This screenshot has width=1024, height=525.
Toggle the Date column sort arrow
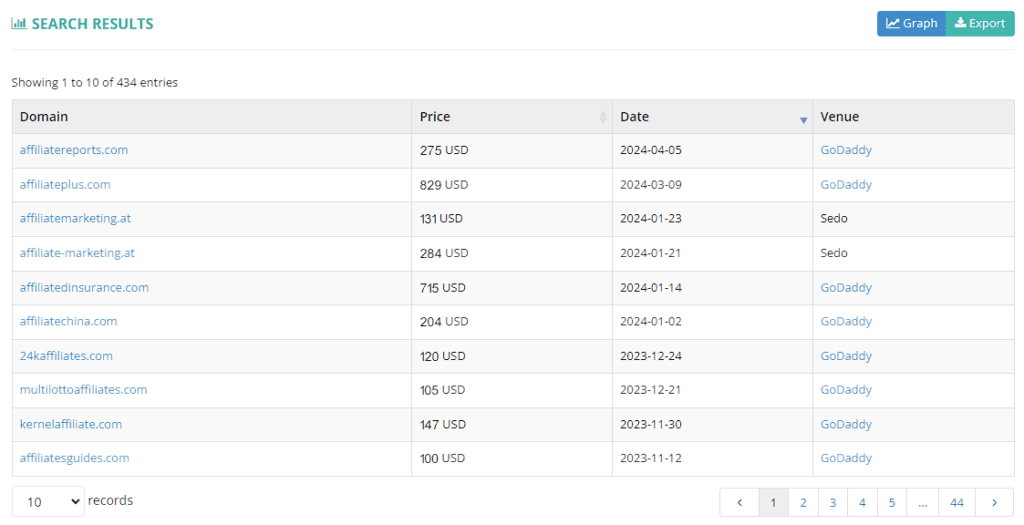click(x=803, y=120)
